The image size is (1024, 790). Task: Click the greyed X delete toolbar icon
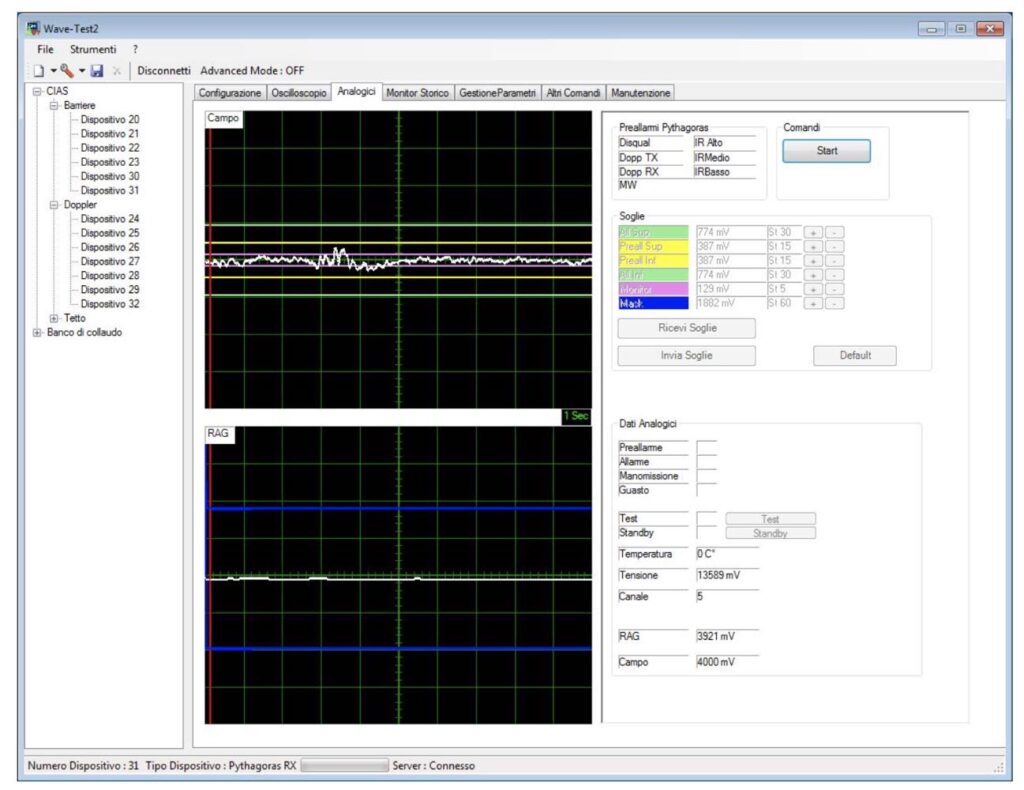click(117, 71)
